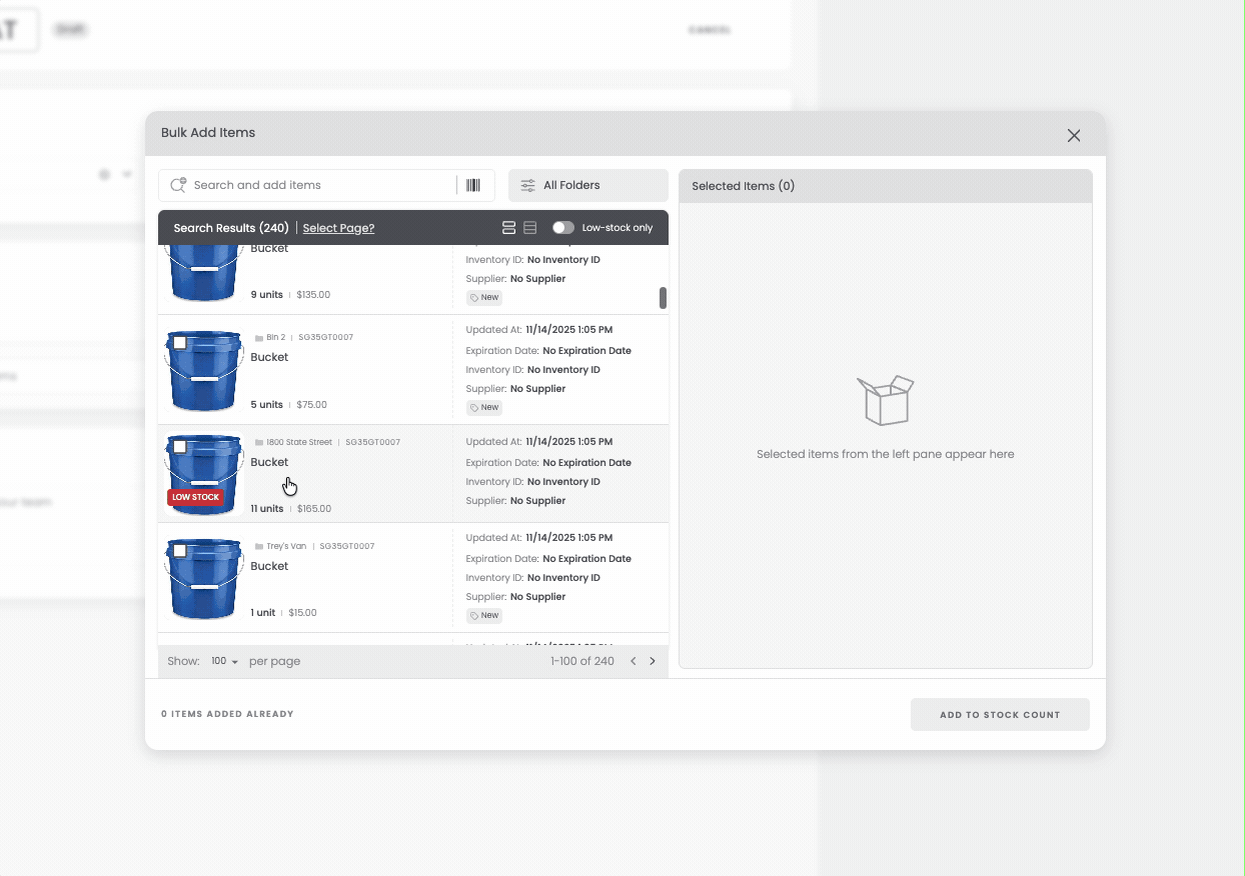Switch to compact list view icon
Viewport: 1245px width, 876px height.
coord(530,228)
